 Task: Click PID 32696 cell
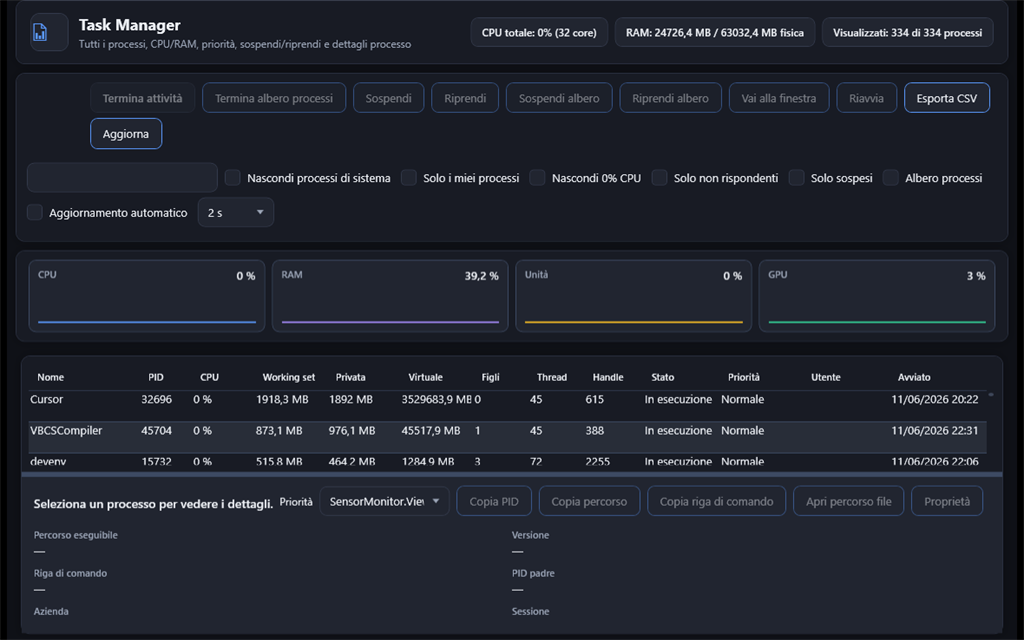click(x=156, y=399)
